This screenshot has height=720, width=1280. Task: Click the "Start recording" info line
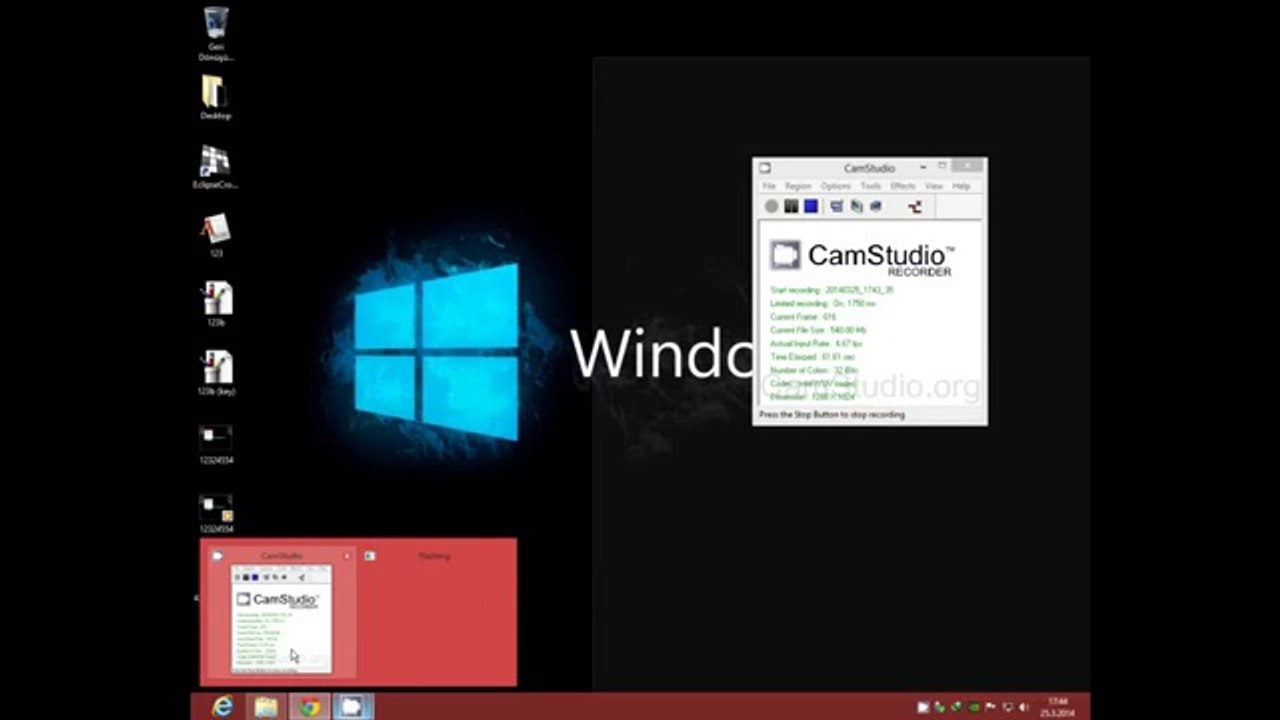(832, 290)
